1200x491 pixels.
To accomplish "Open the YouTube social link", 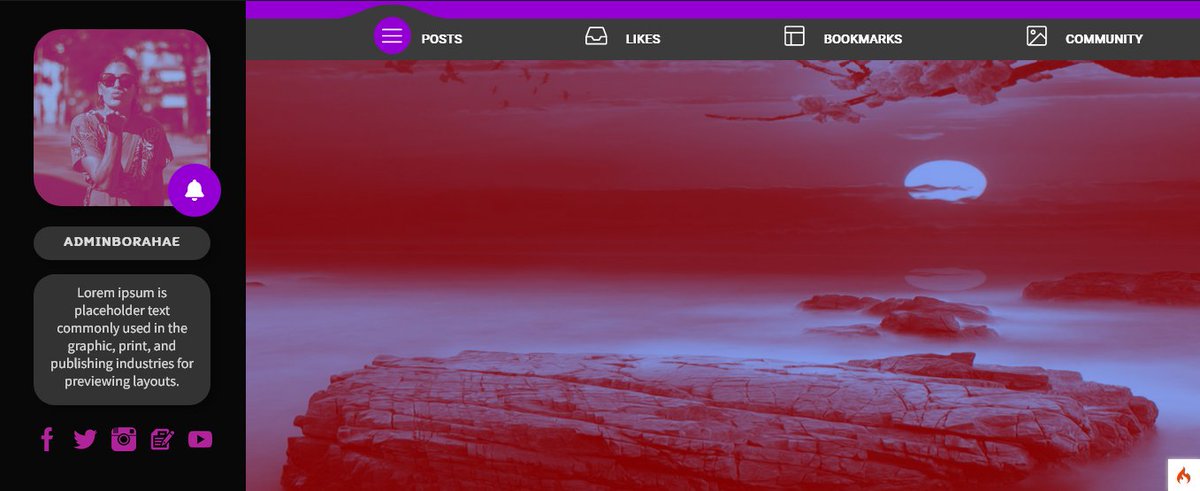I will 200,439.
